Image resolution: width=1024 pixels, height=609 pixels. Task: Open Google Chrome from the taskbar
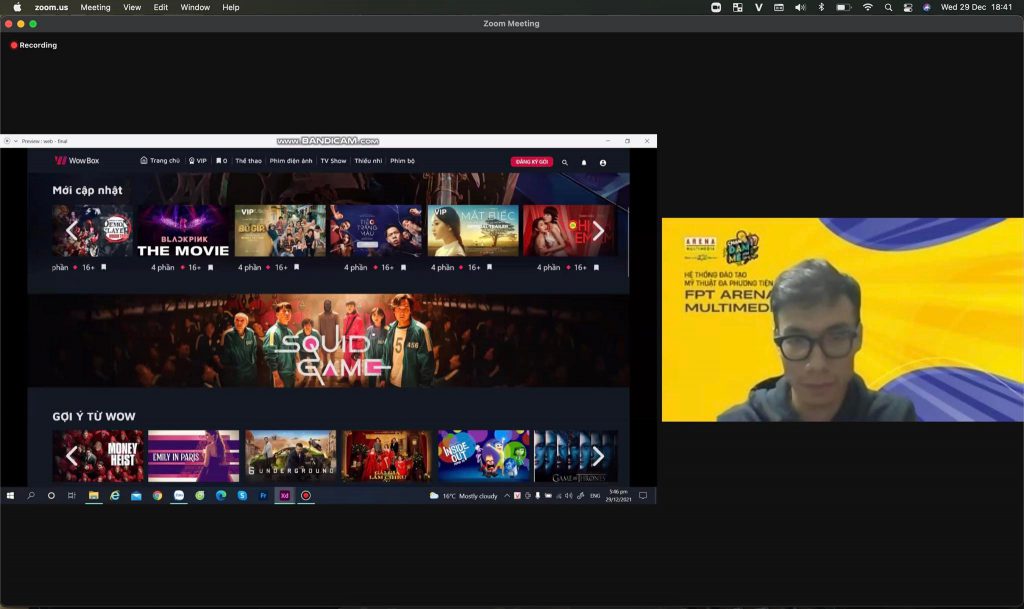tap(157, 496)
